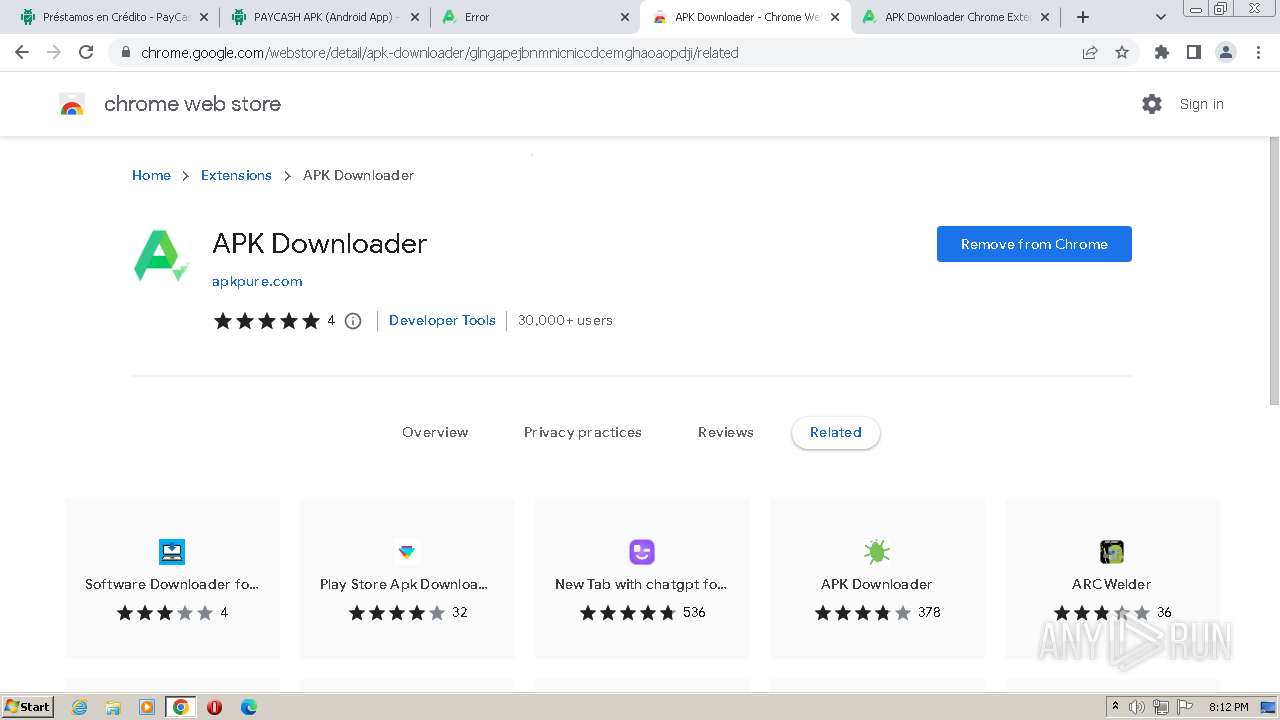Go back with the browser back arrow
The width and height of the screenshot is (1280, 720).
[22, 52]
